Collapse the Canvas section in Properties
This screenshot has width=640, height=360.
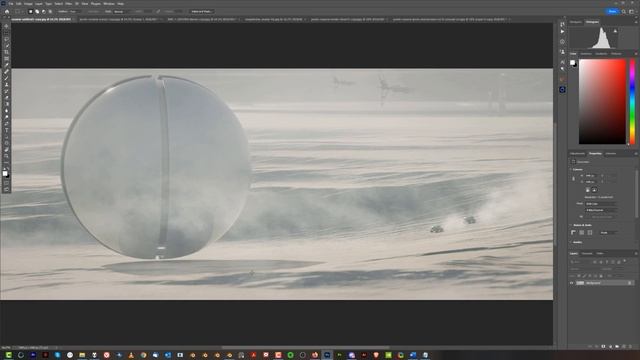[x=571, y=169]
